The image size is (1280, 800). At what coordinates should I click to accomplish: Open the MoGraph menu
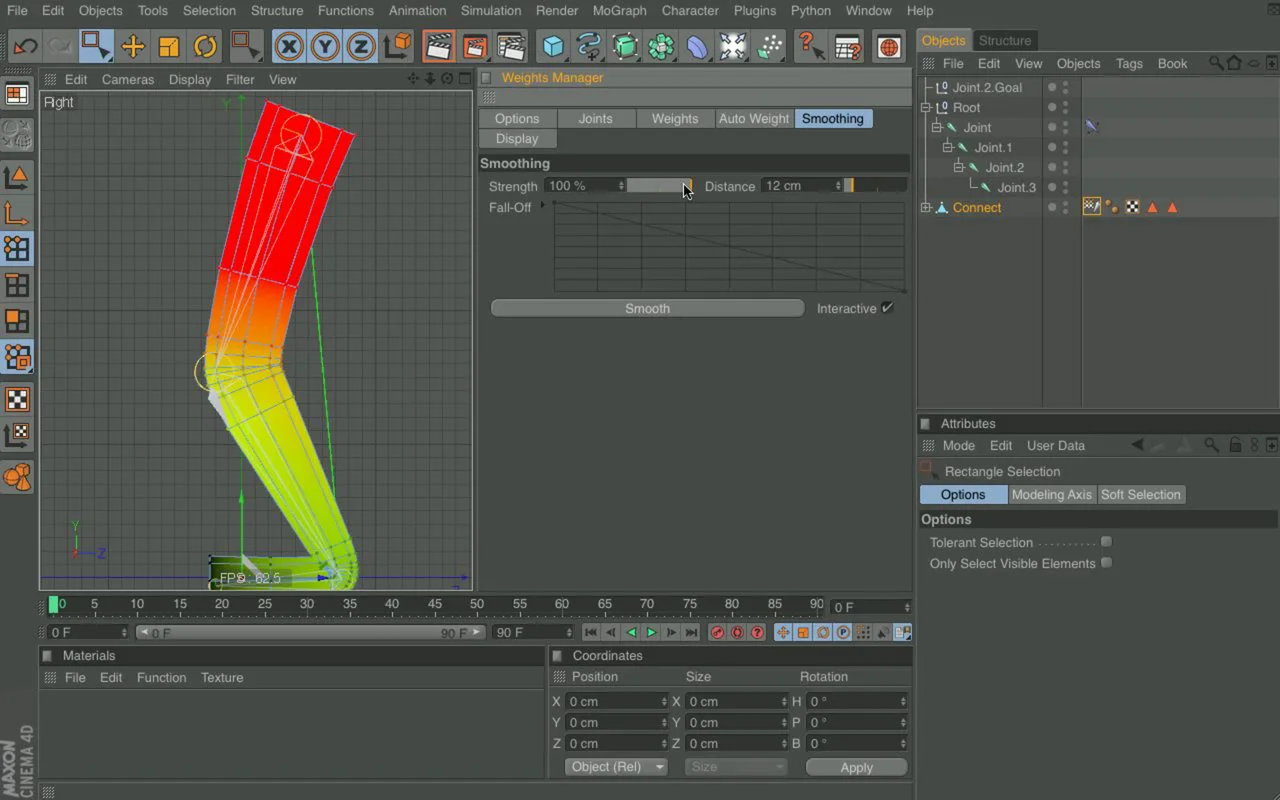620,10
